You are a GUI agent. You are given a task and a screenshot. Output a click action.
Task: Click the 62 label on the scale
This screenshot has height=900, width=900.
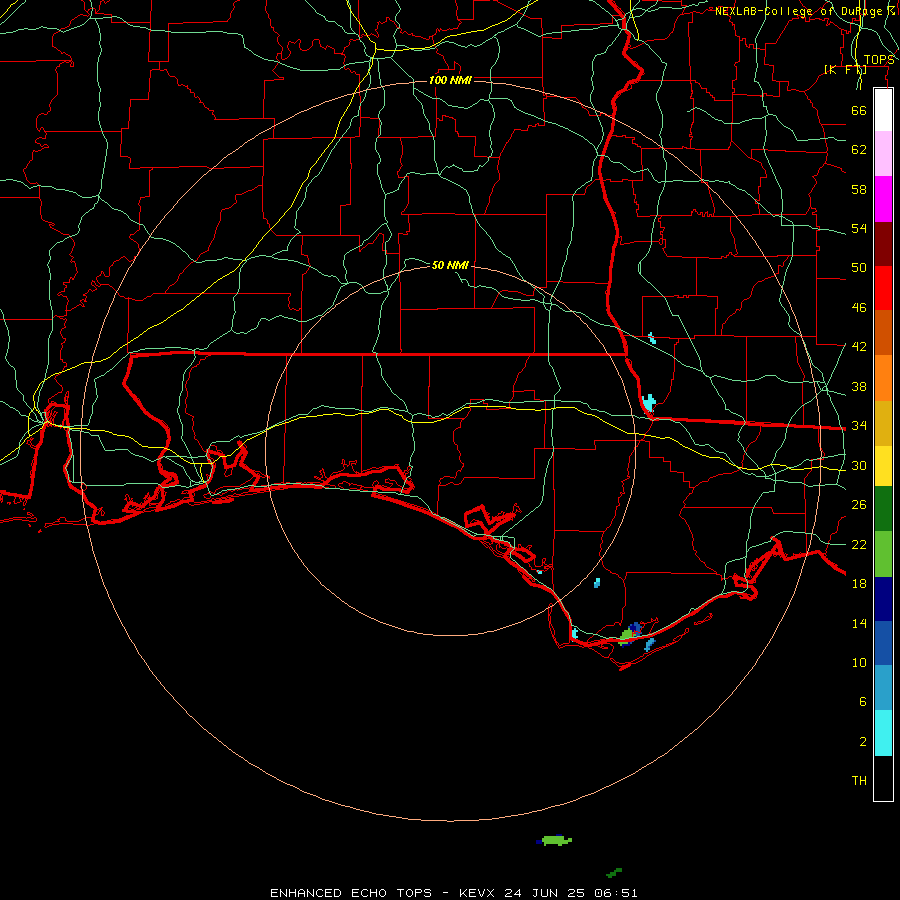859,149
